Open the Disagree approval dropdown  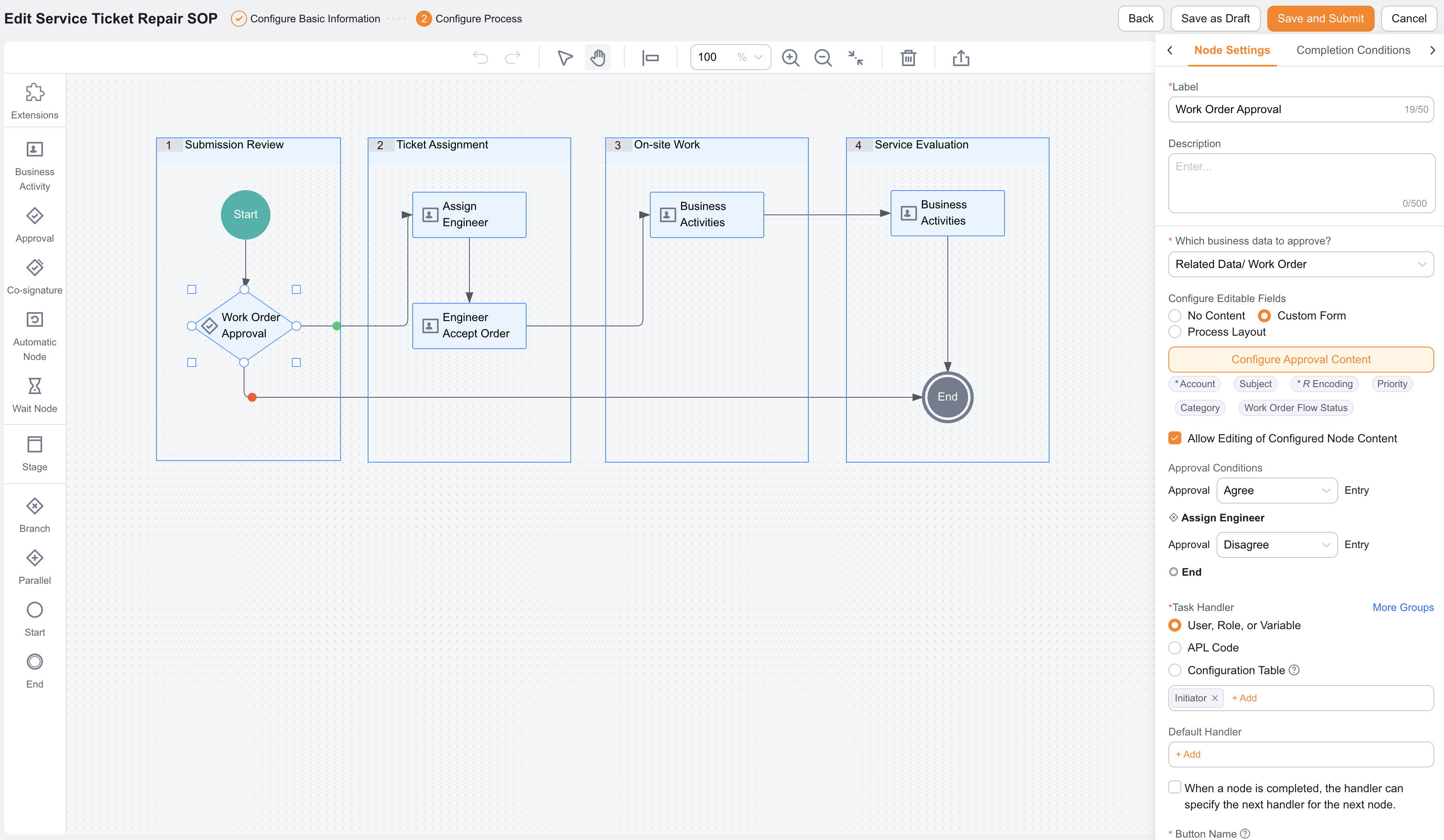tap(1277, 545)
